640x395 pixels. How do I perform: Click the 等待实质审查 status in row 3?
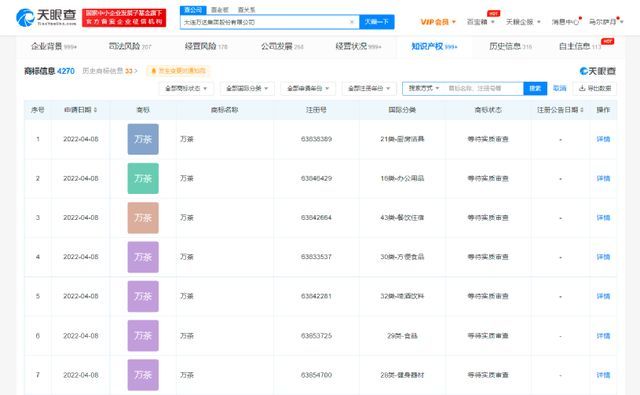pos(488,217)
